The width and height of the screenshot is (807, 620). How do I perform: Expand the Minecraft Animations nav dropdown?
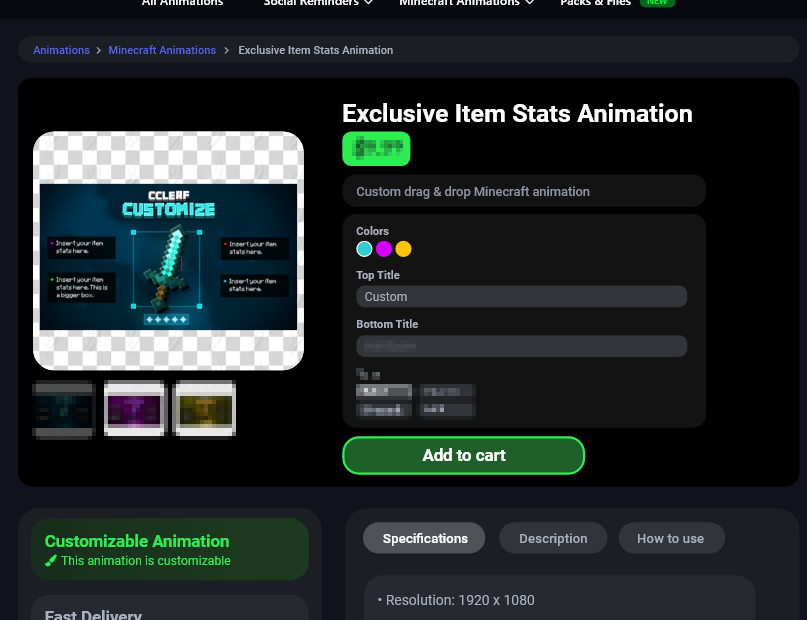point(466,3)
